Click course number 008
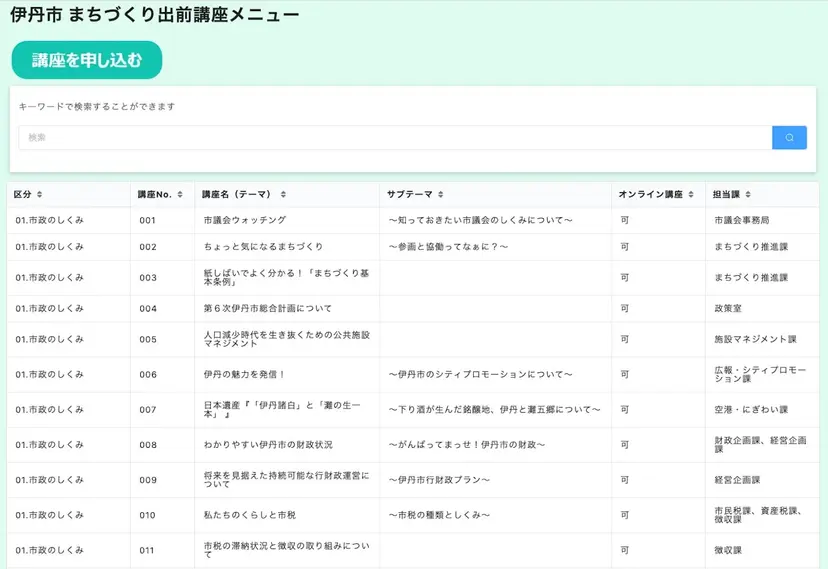Viewport: 828px width, 569px height. point(148,445)
